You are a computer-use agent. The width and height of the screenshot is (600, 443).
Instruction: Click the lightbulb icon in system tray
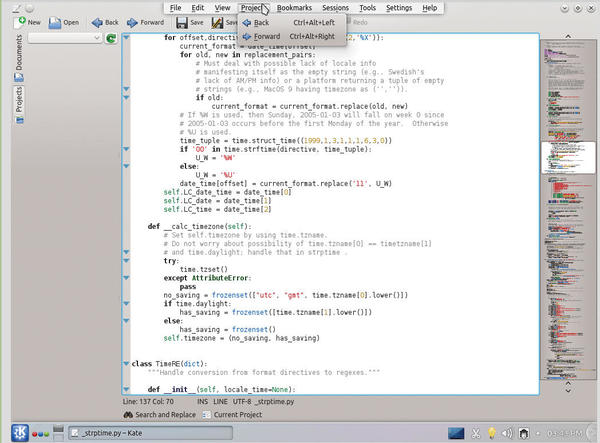click(x=492, y=432)
